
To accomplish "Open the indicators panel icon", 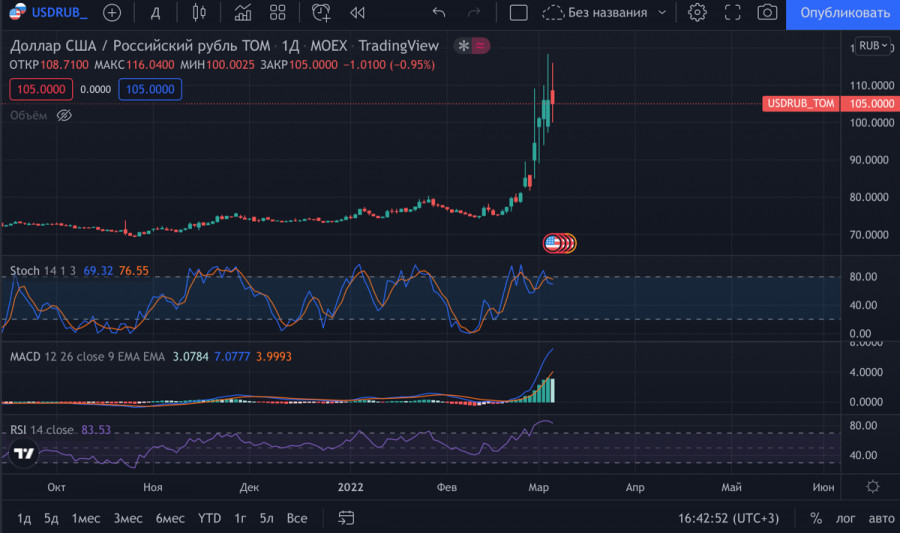I will [242, 13].
